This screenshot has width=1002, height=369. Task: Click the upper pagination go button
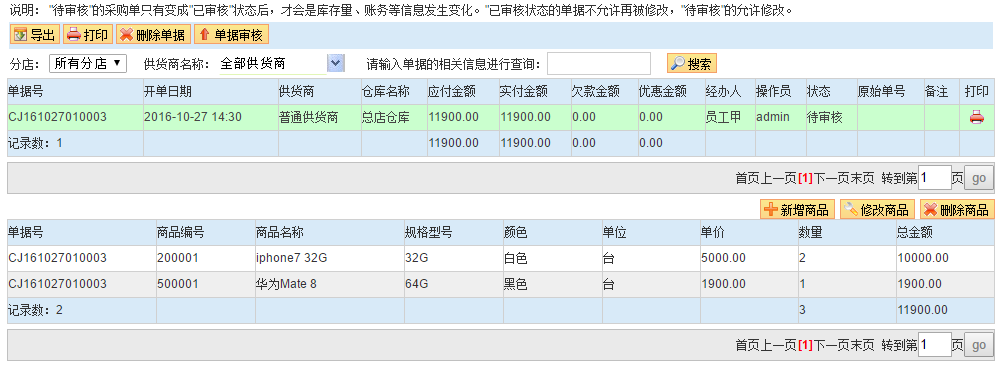click(x=979, y=178)
